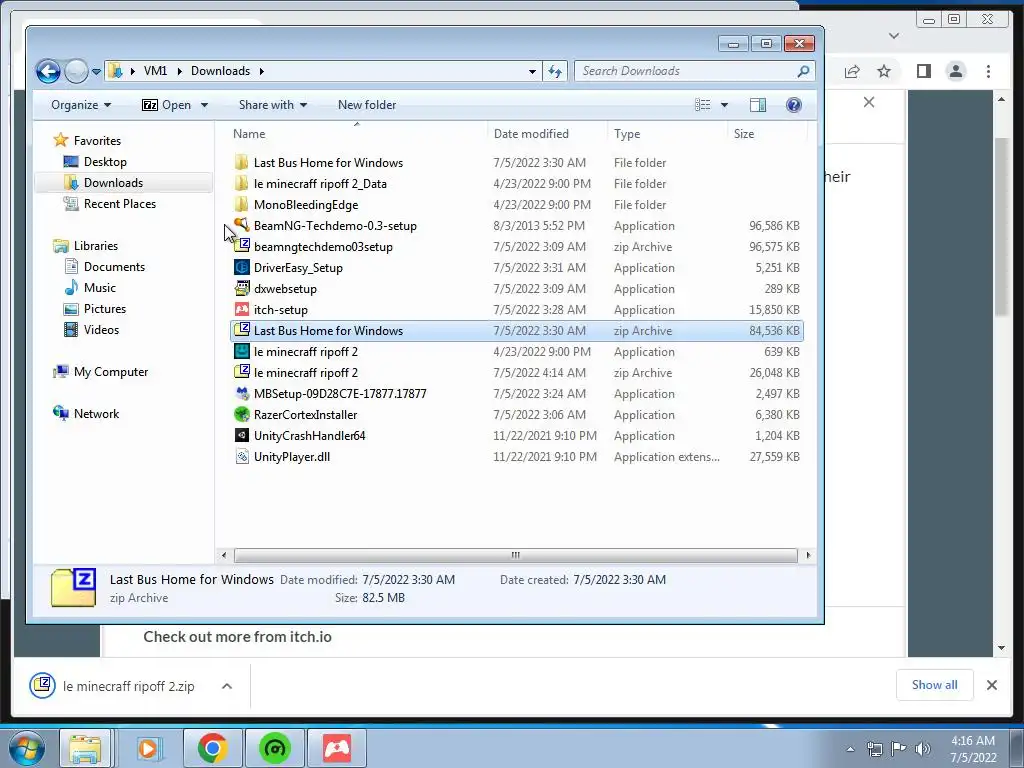Expand options chevron for le minecraff ripoff 2.zip
This screenshot has width=1024, height=768.
[227, 686]
